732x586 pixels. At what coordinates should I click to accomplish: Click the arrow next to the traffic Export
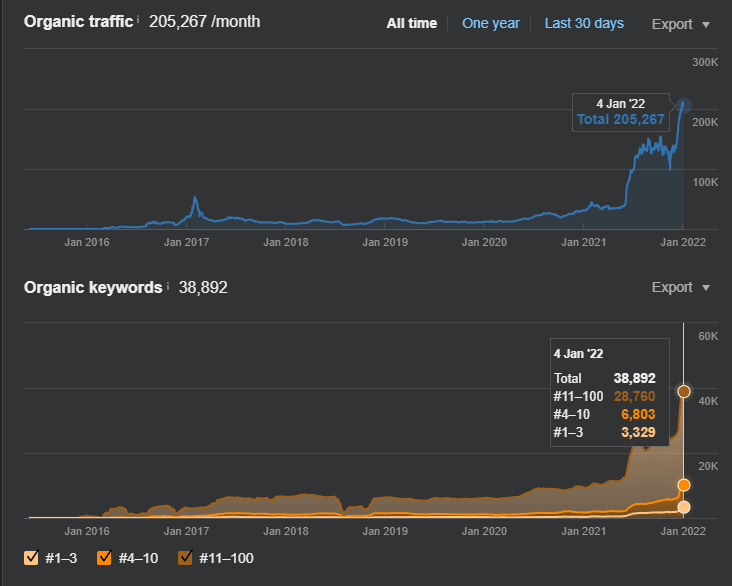706,25
